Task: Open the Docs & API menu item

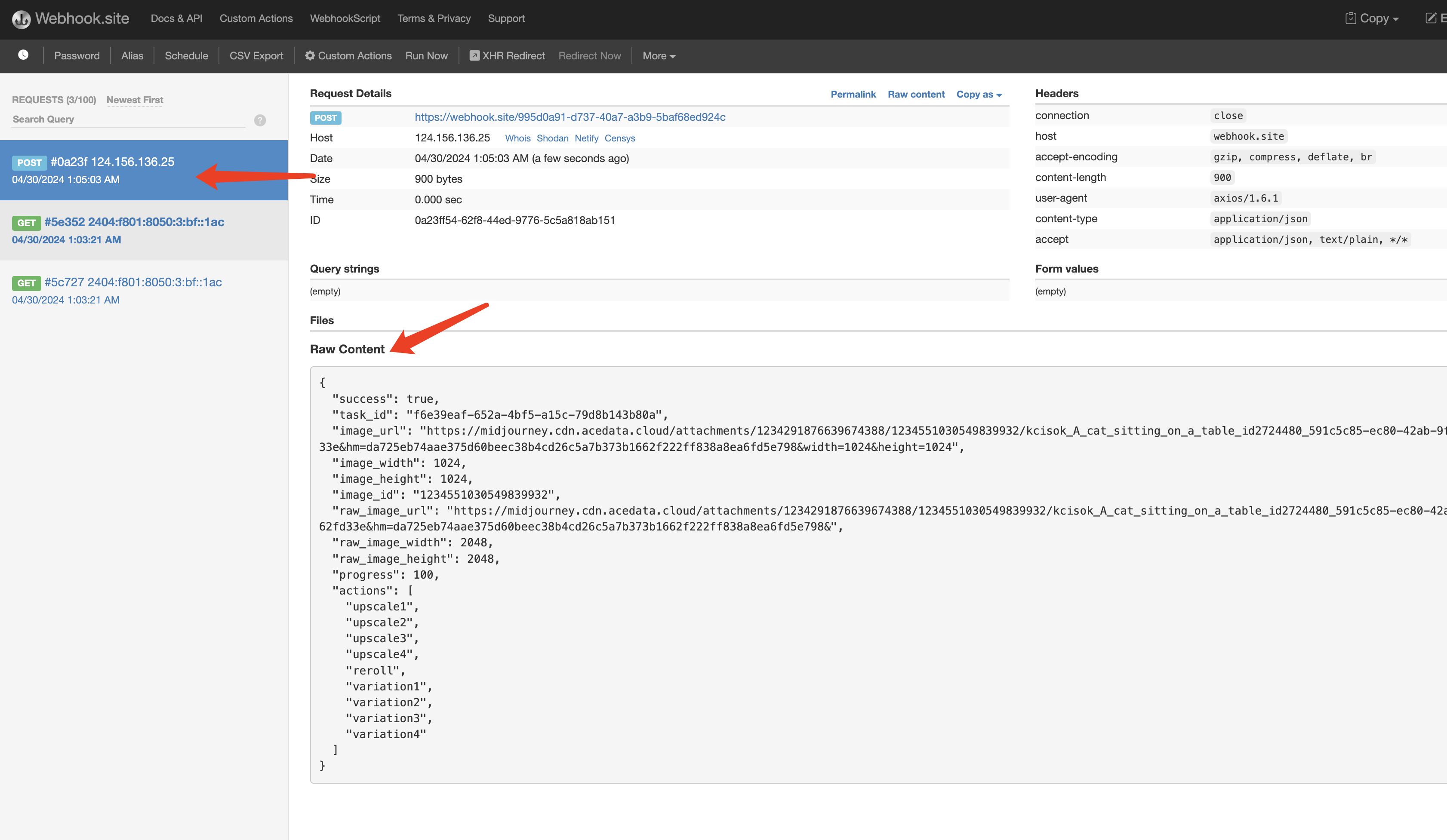Action: coord(176,18)
